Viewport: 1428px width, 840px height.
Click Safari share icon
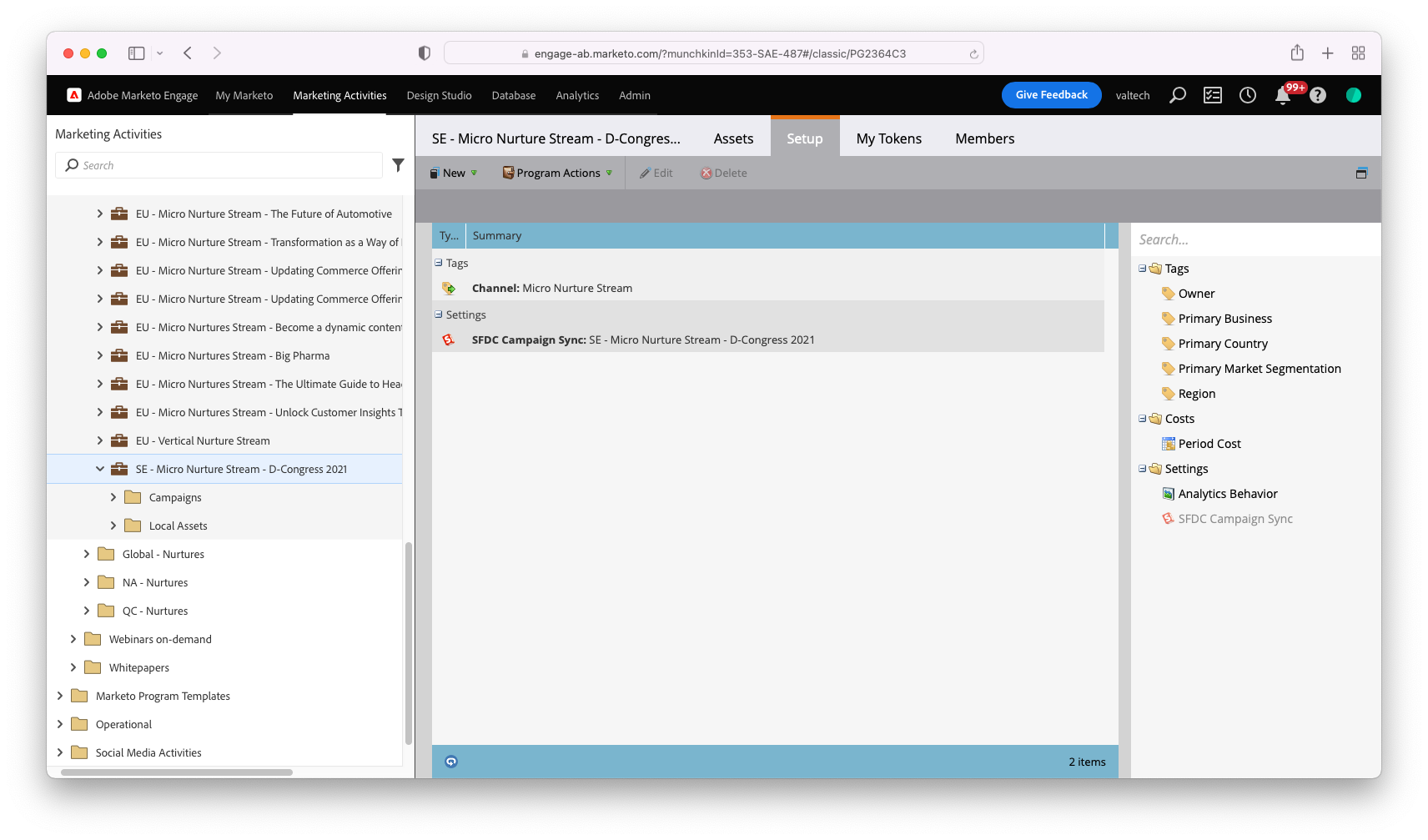coord(1297,53)
